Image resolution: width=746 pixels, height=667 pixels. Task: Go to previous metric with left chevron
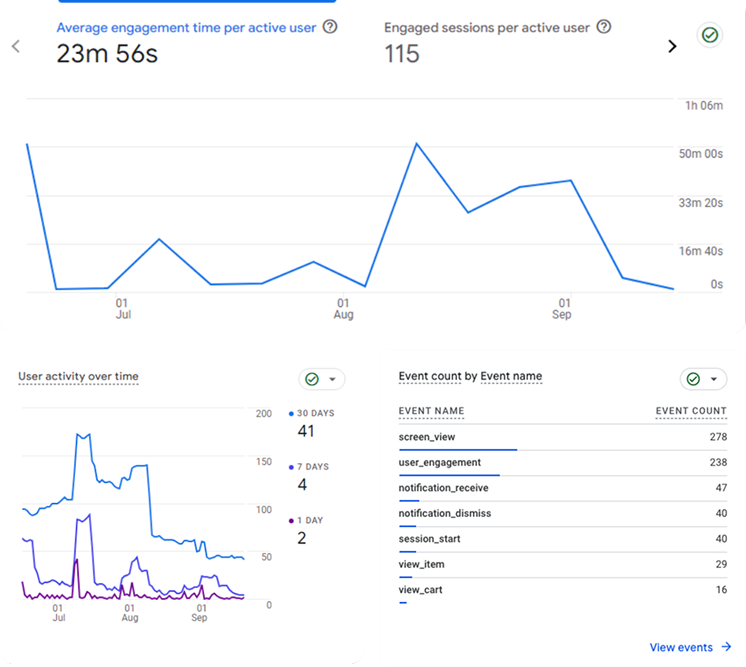pyautogui.click(x=16, y=46)
